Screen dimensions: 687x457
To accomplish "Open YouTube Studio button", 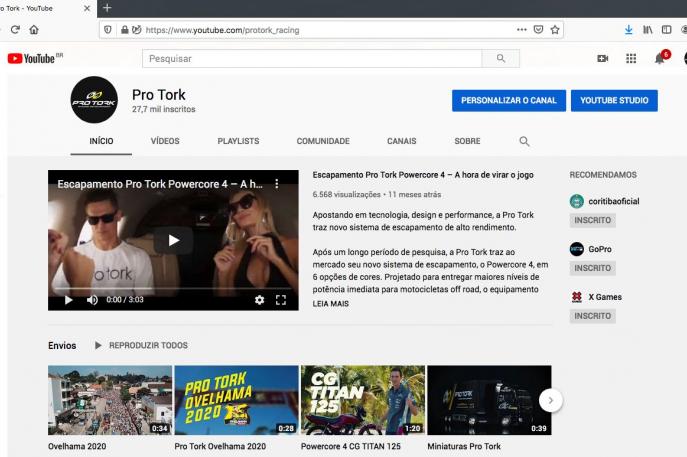I will [614, 100].
